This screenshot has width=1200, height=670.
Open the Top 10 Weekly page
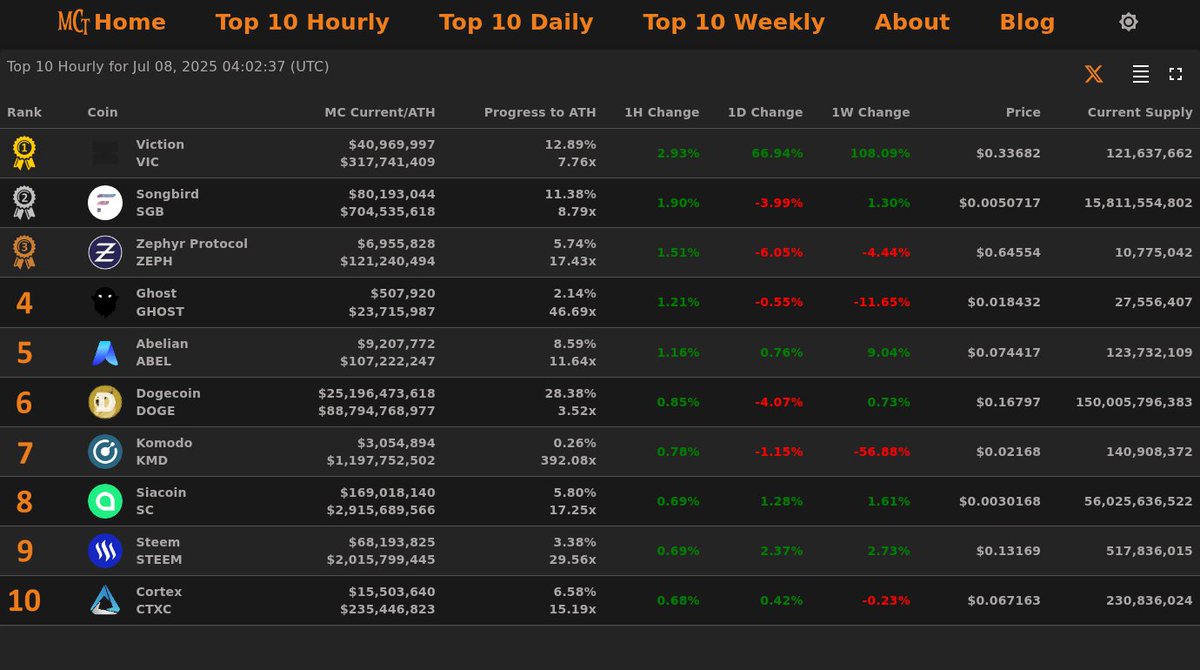click(734, 22)
